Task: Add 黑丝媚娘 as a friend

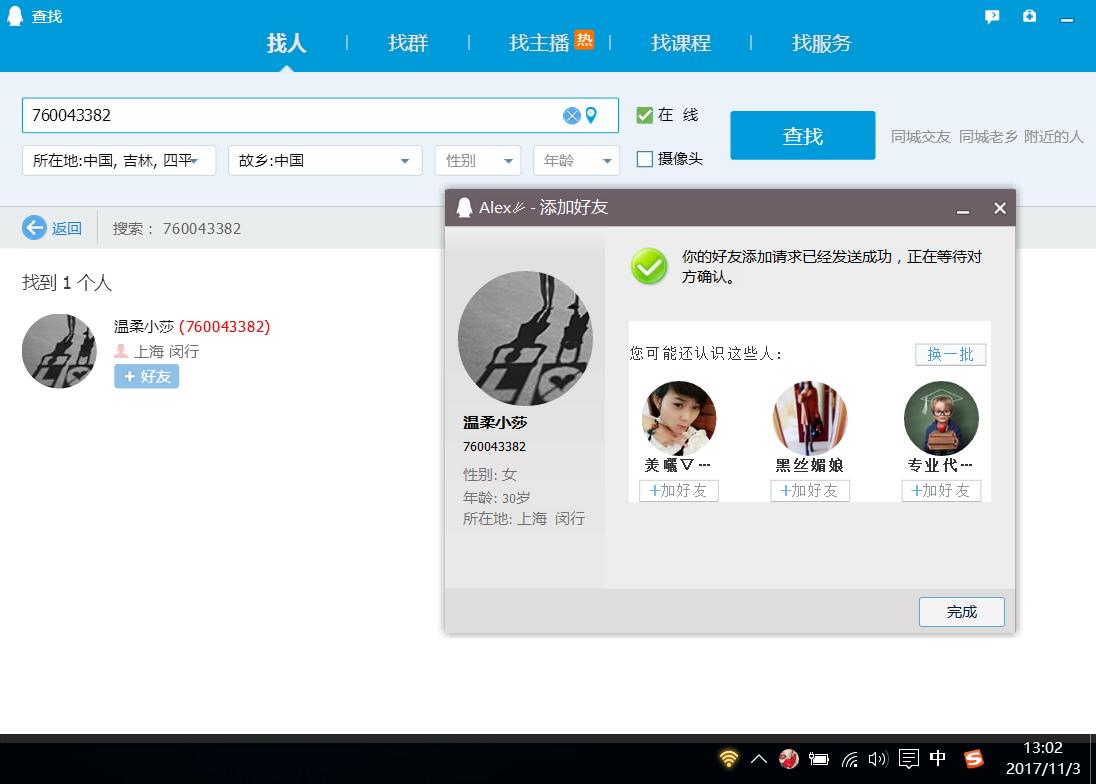Action: (x=809, y=491)
